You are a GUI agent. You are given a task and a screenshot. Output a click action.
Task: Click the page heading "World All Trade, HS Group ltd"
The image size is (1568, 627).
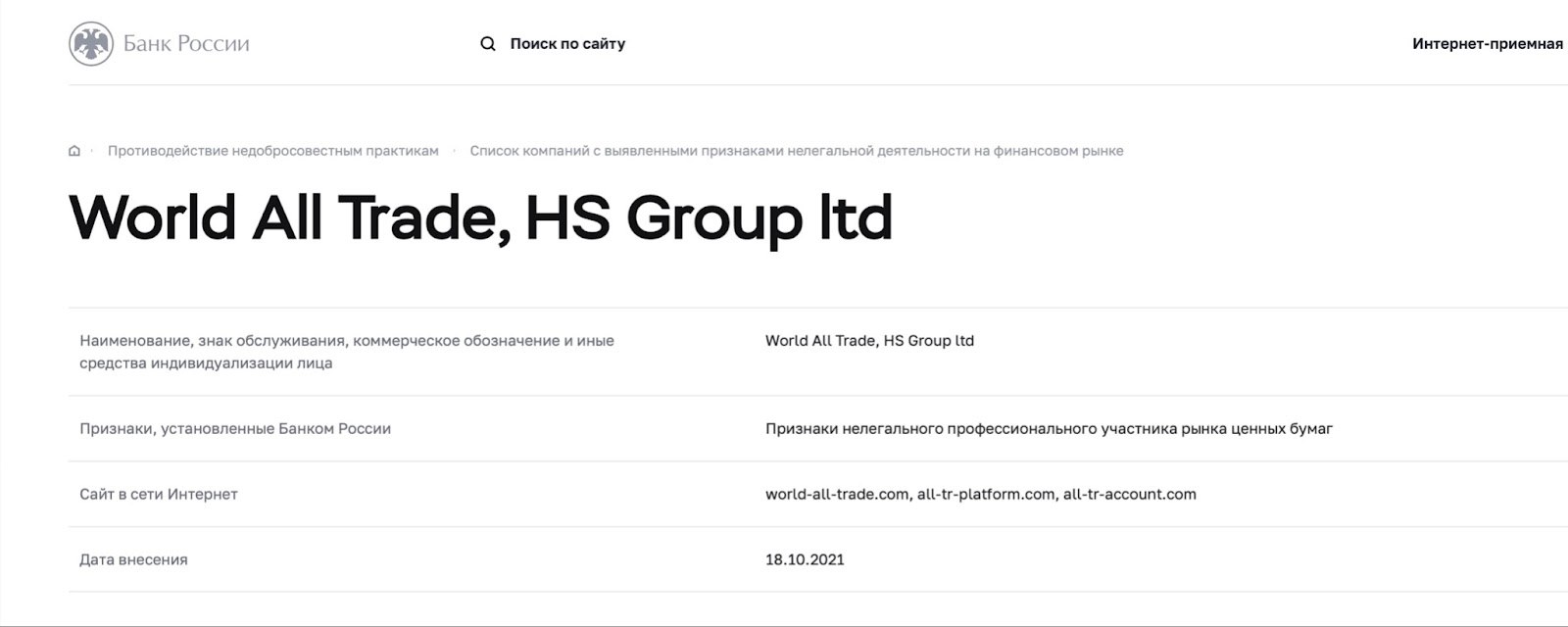click(481, 217)
